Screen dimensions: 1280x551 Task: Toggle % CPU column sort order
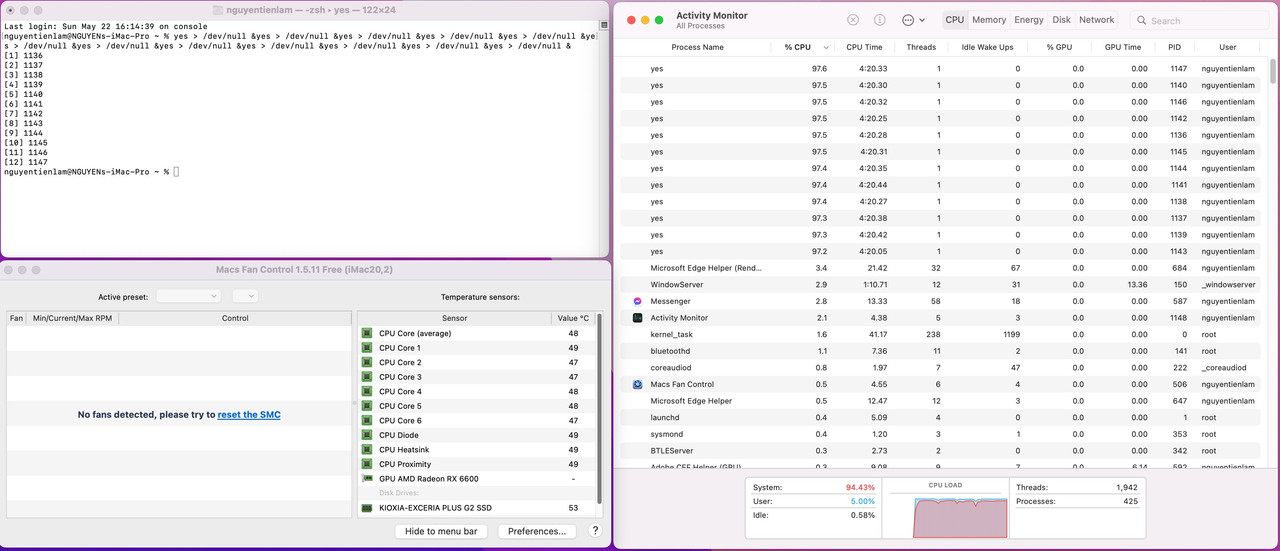coord(804,47)
